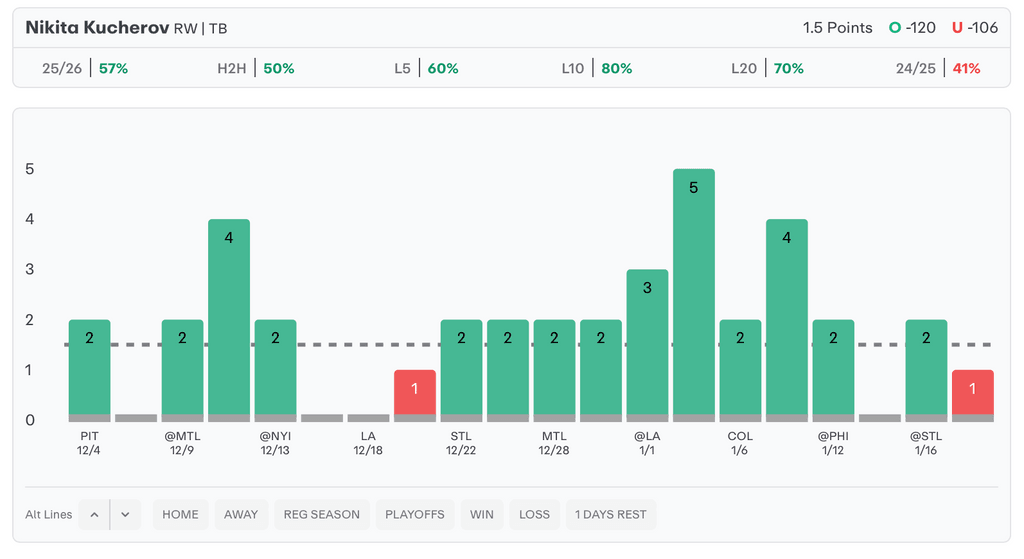Enable the PLAYOFFS filter
The height and width of the screenshot is (559, 1024).
pyautogui.click(x=415, y=514)
